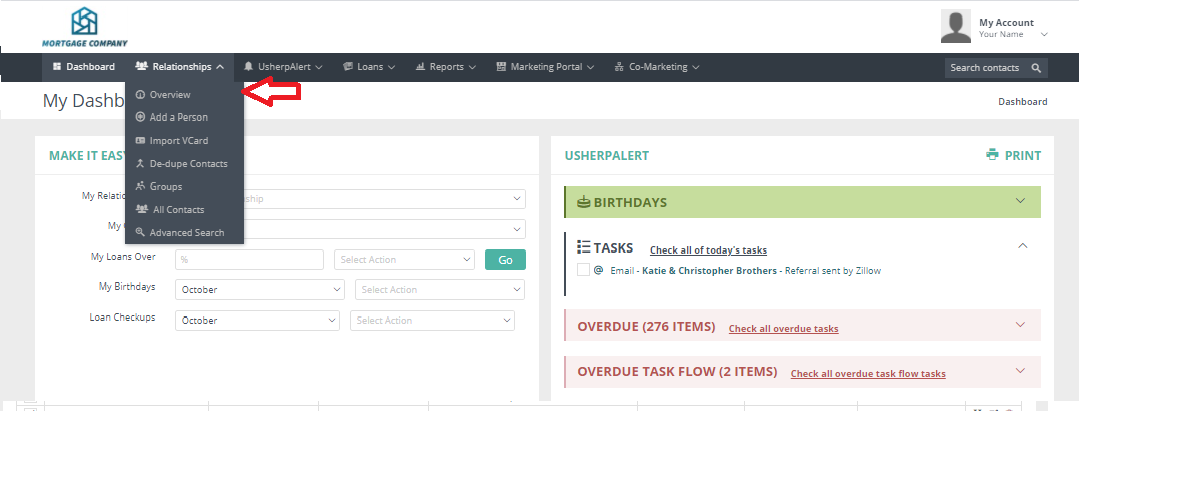Image resolution: width=1182 pixels, height=478 pixels.
Task: Click Check all of today's tasks link
Action: point(708,250)
